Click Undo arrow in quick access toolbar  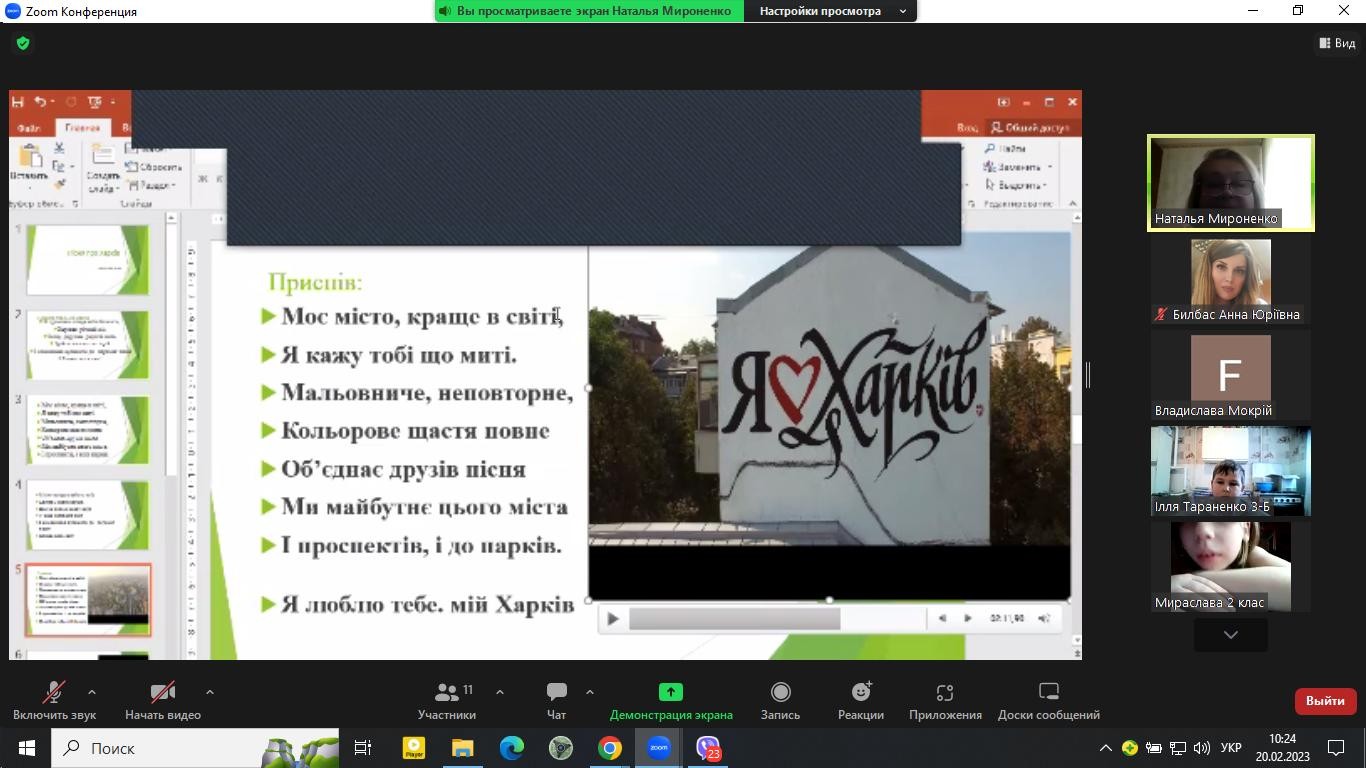pyautogui.click(x=40, y=102)
